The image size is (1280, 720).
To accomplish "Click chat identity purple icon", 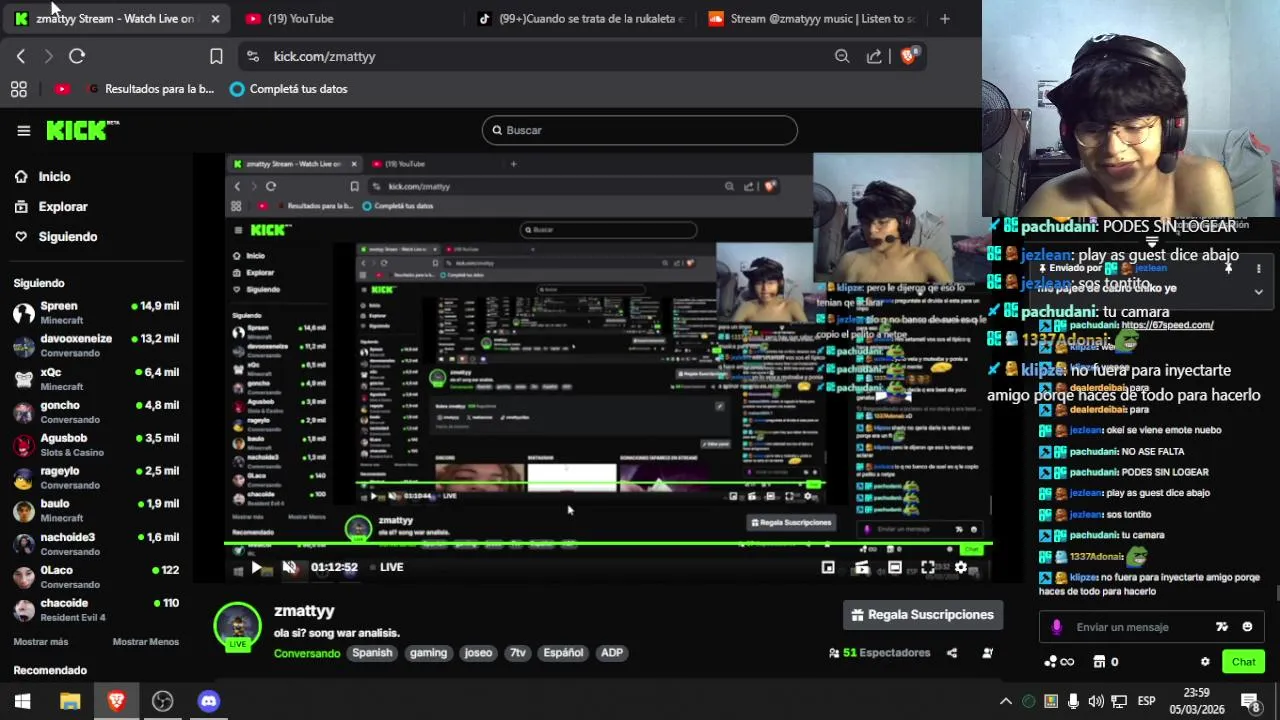I will pos(1057,627).
